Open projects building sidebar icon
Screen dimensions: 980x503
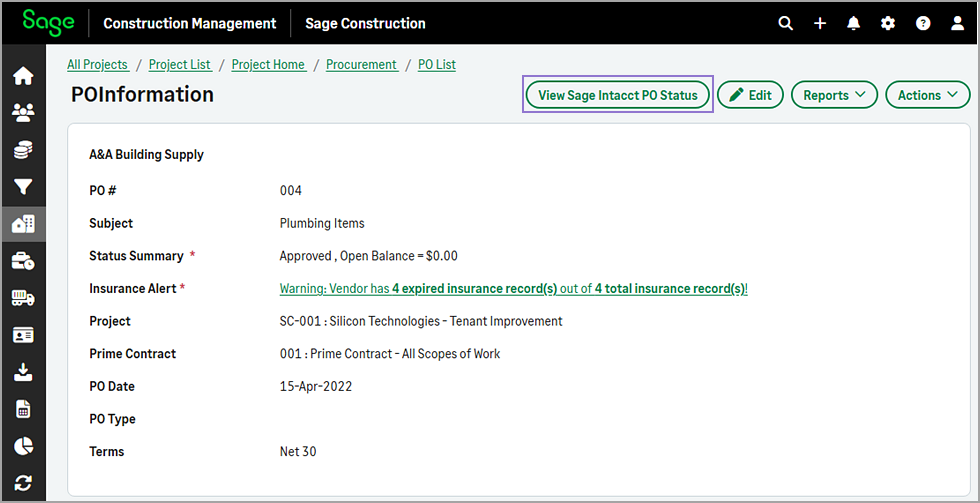pos(23,224)
